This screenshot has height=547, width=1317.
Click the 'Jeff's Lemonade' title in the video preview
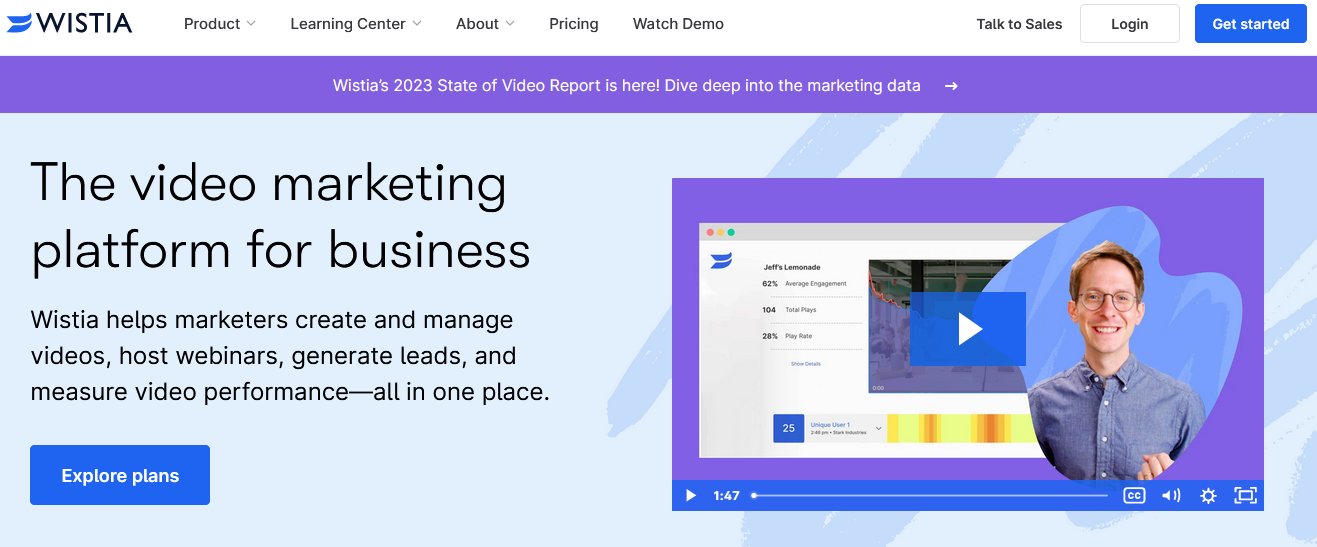[792, 267]
